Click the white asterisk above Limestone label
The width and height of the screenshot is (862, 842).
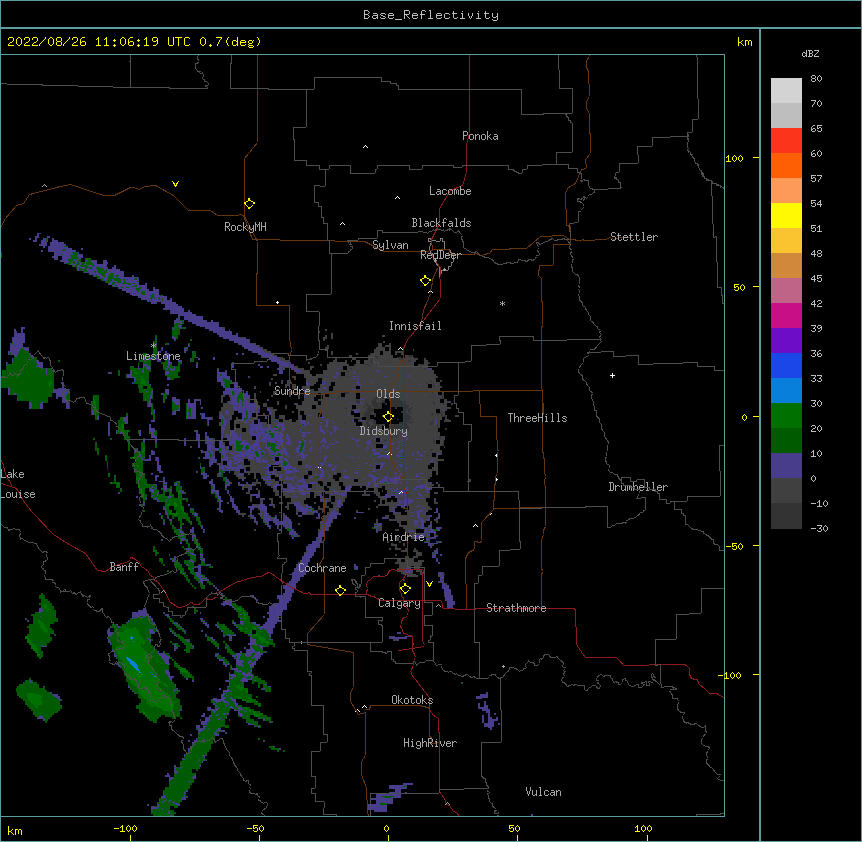[154, 346]
